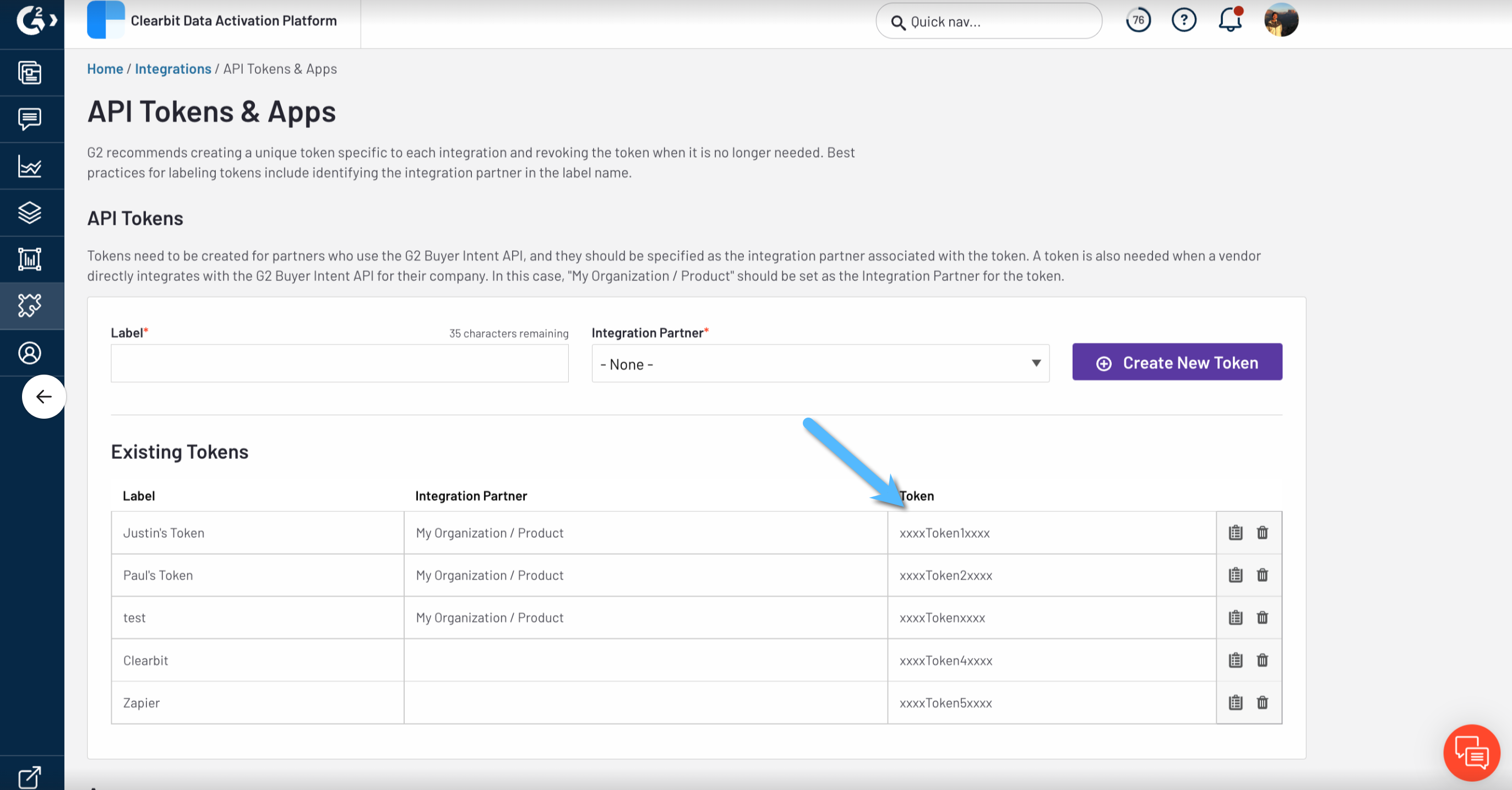Open the line chart analytics sidebar icon
The height and width of the screenshot is (790, 1512).
coord(29,166)
